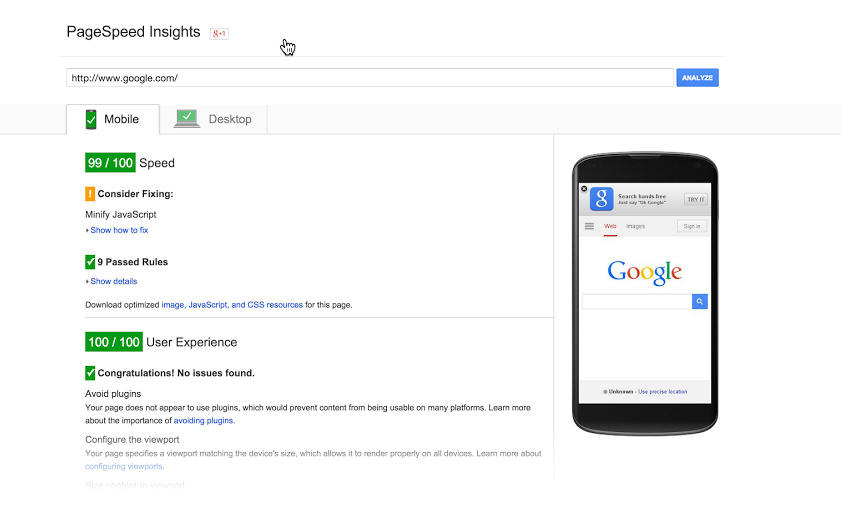This screenshot has width=848, height=514.
Task: Expand Show how to fix
Action: click(117, 230)
